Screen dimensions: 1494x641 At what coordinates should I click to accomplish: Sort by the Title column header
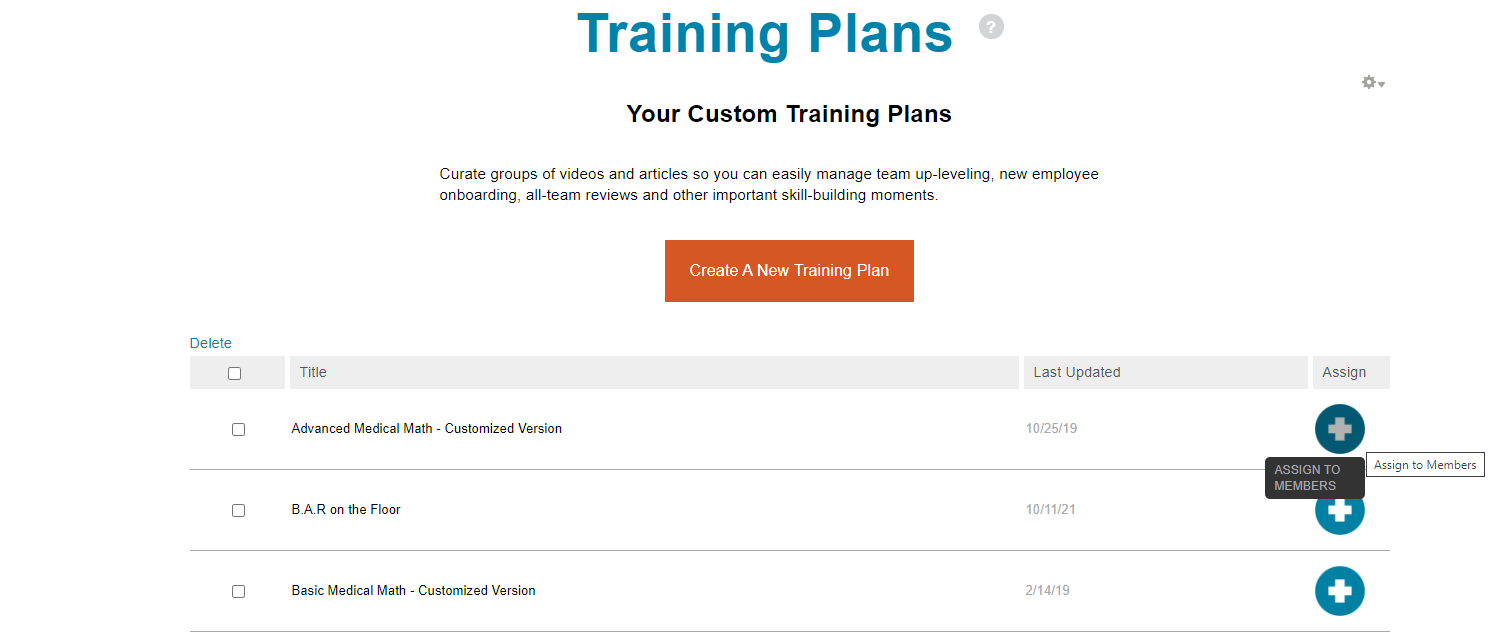[313, 372]
